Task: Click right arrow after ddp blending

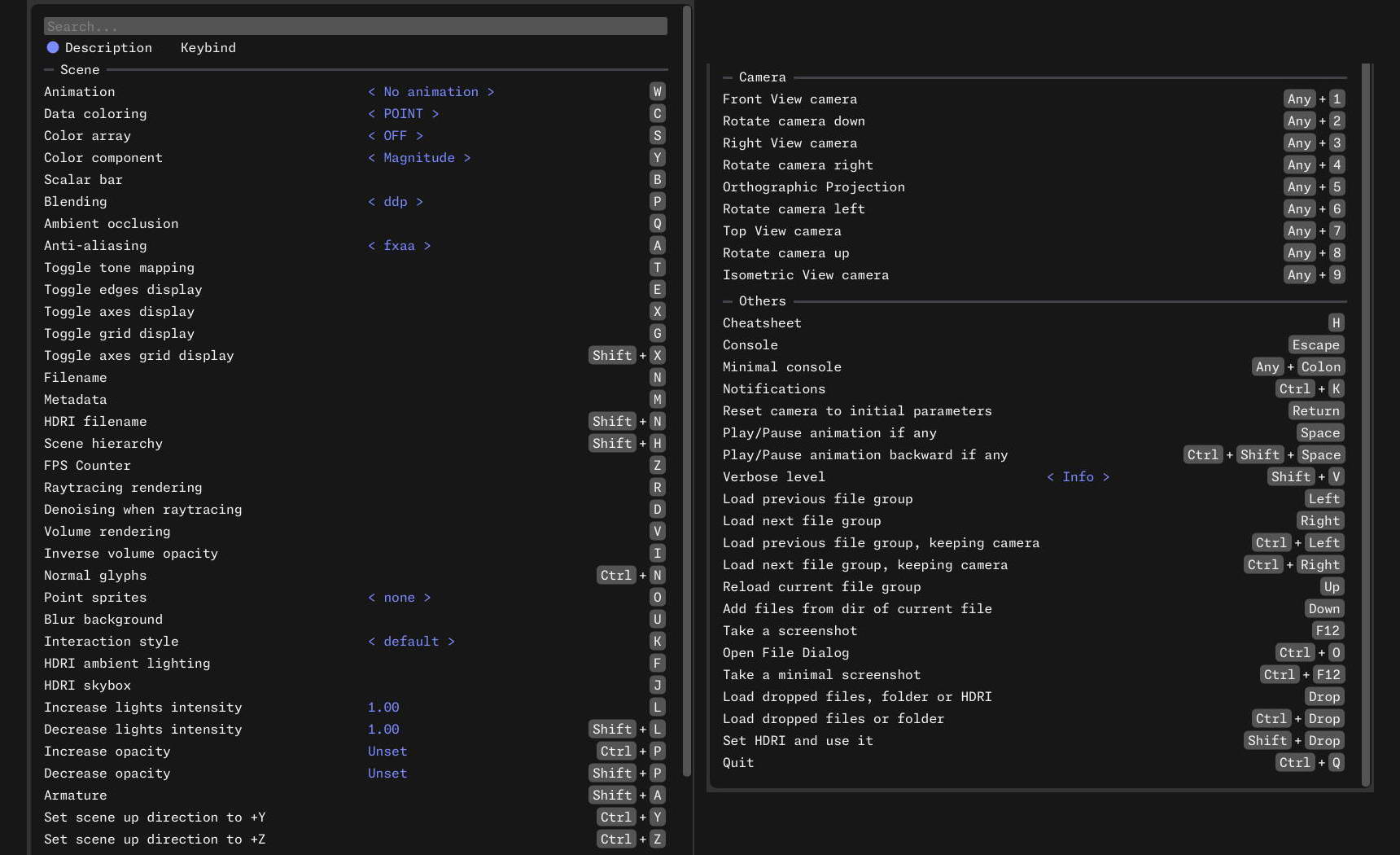Action: click(420, 202)
